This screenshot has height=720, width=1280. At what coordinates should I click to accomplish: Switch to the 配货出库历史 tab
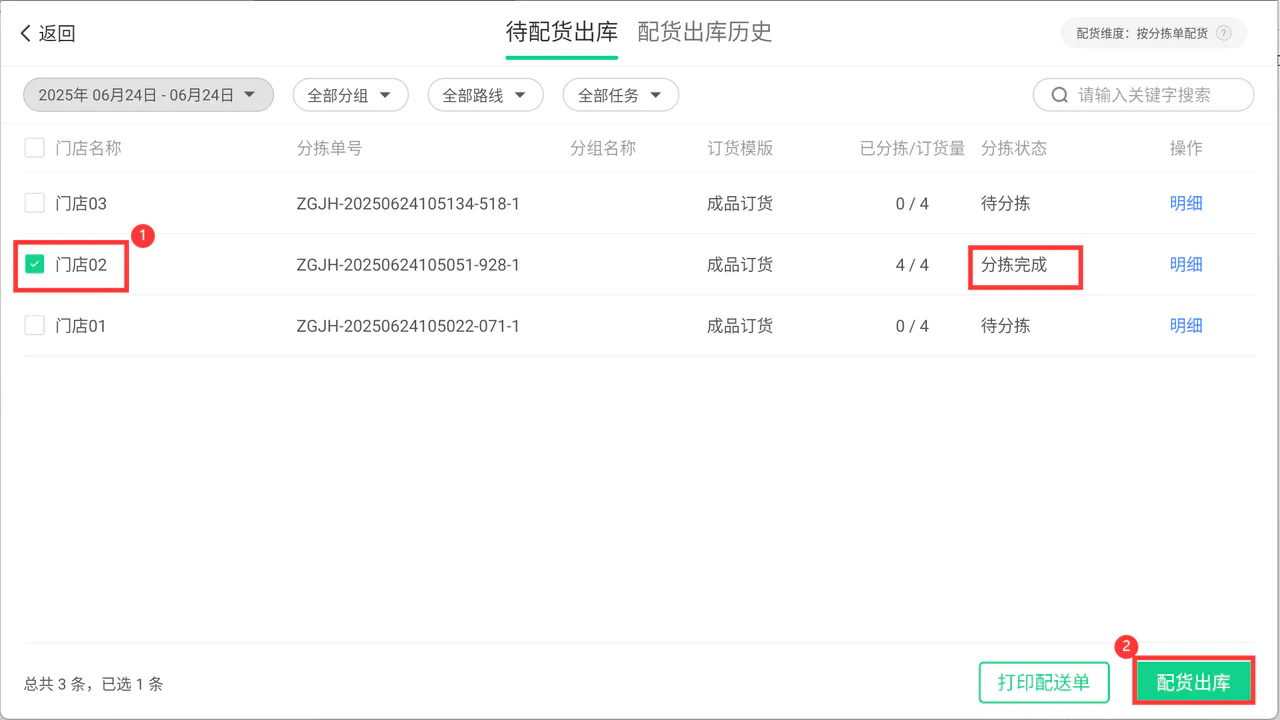(705, 32)
